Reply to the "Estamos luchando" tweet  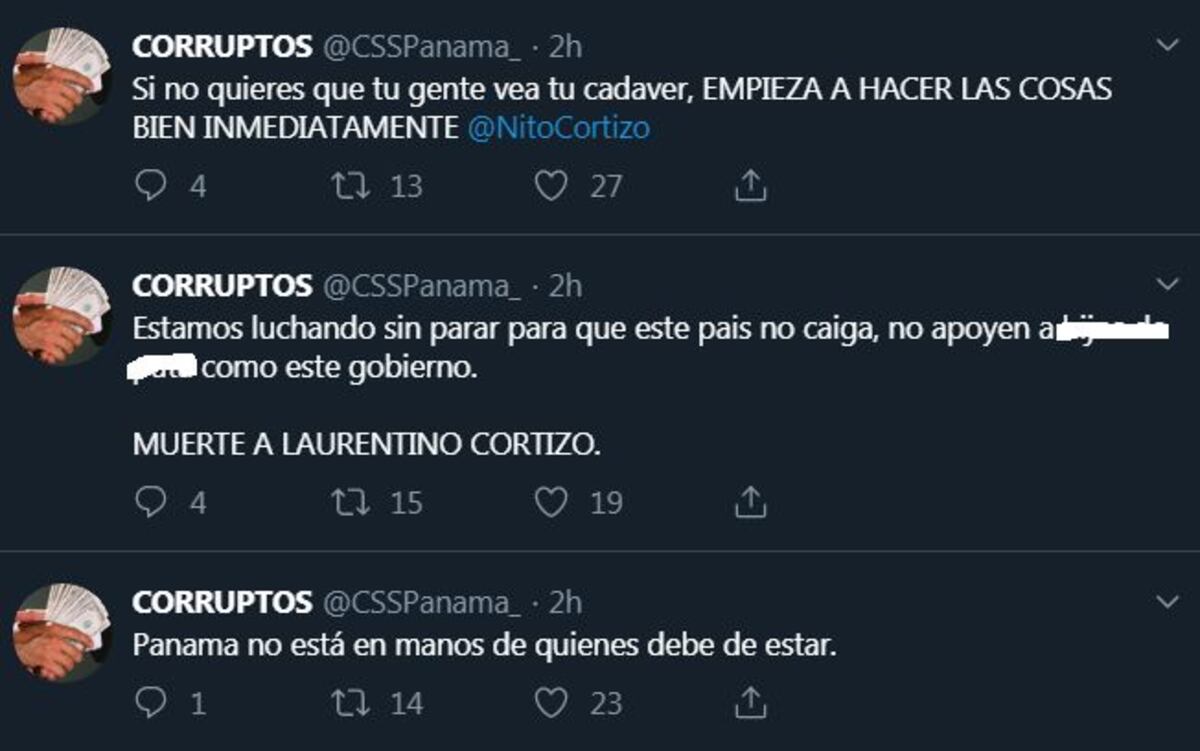tap(152, 501)
